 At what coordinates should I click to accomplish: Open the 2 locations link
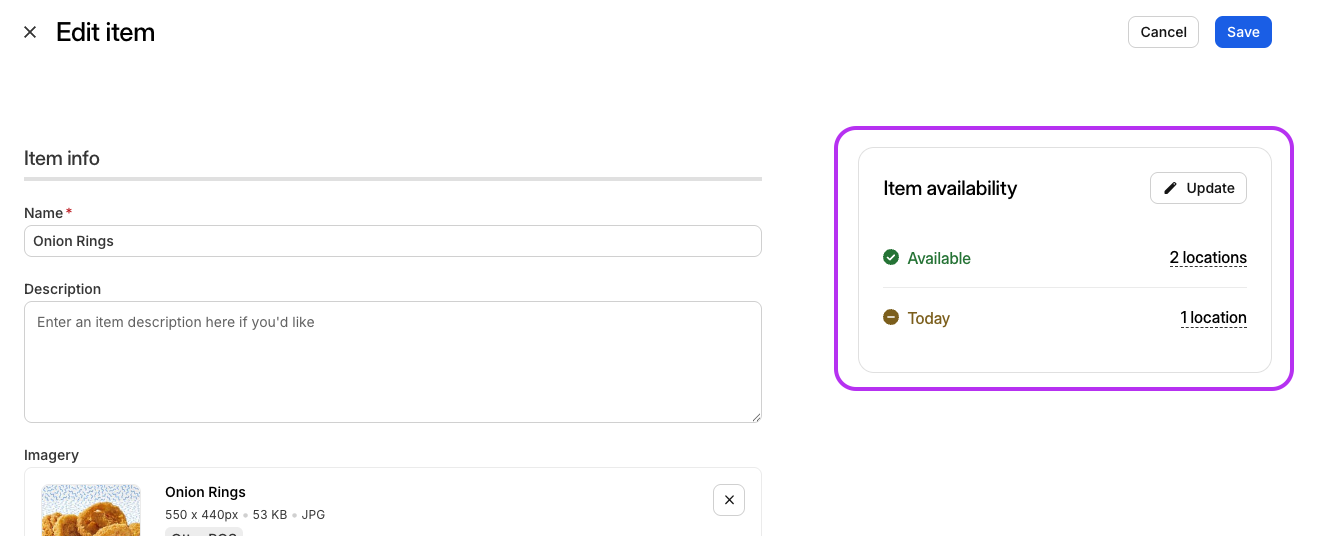pyautogui.click(x=1208, y=258)
